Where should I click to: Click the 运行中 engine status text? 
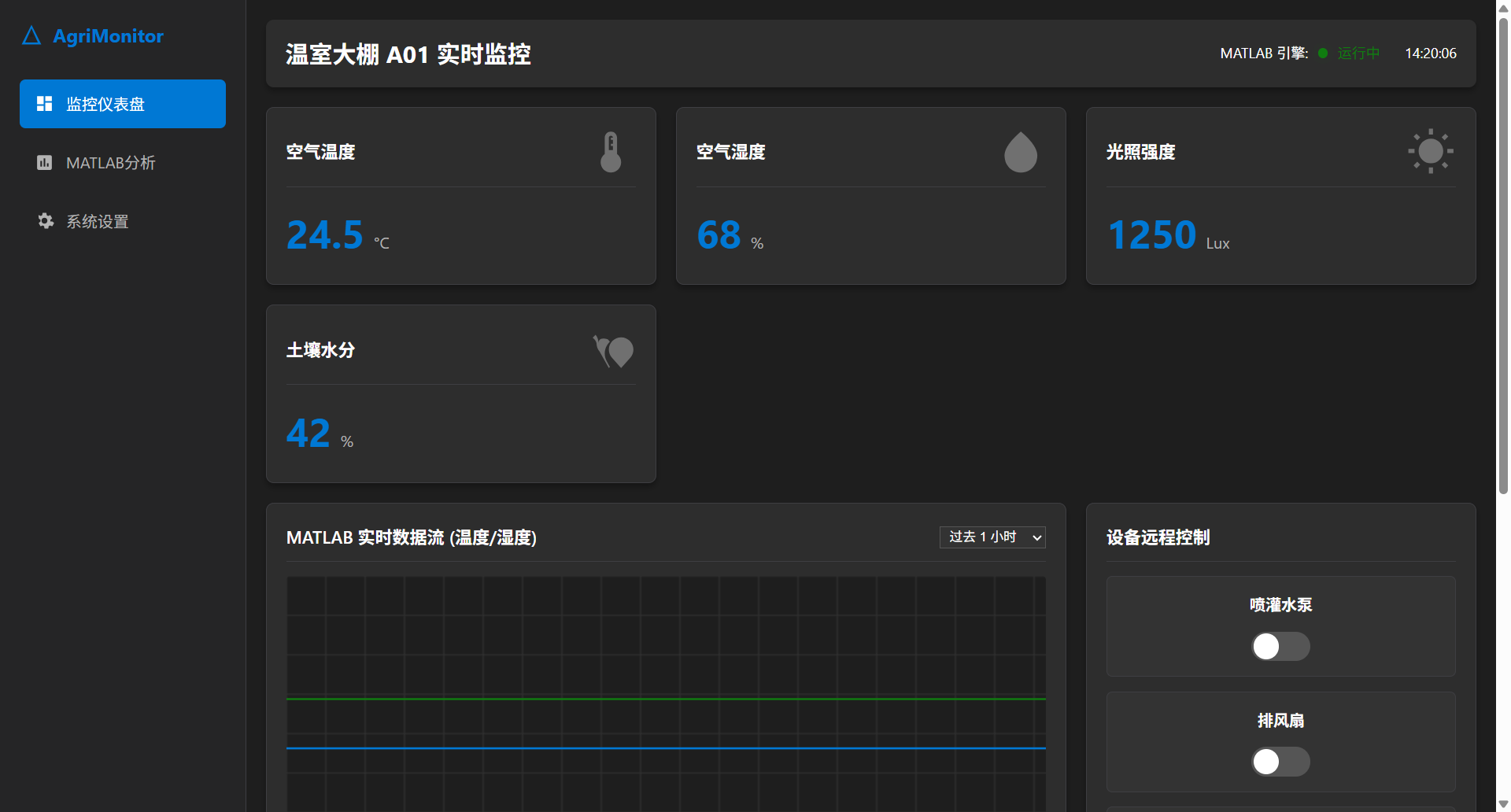[x=1358, y=54]
